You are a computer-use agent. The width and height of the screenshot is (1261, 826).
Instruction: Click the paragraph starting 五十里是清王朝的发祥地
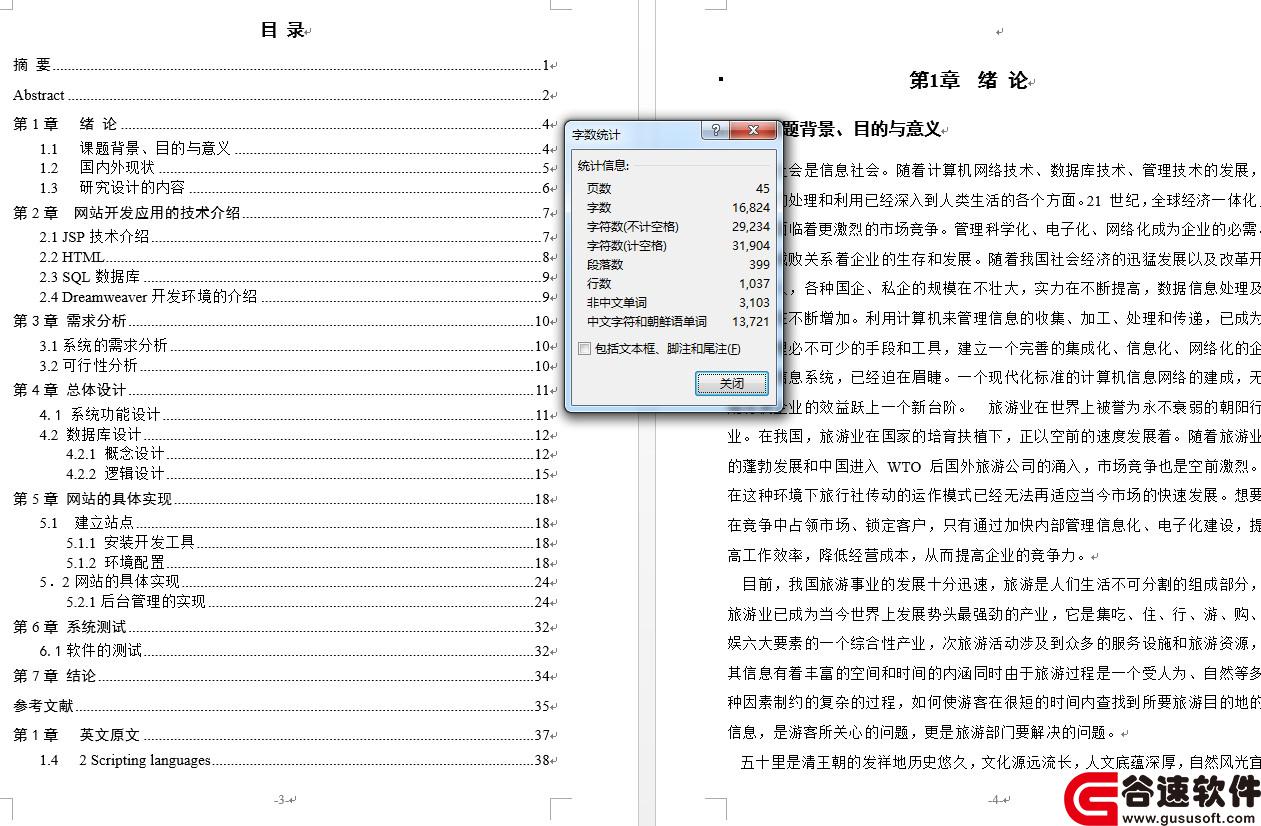click(1000, 762)
